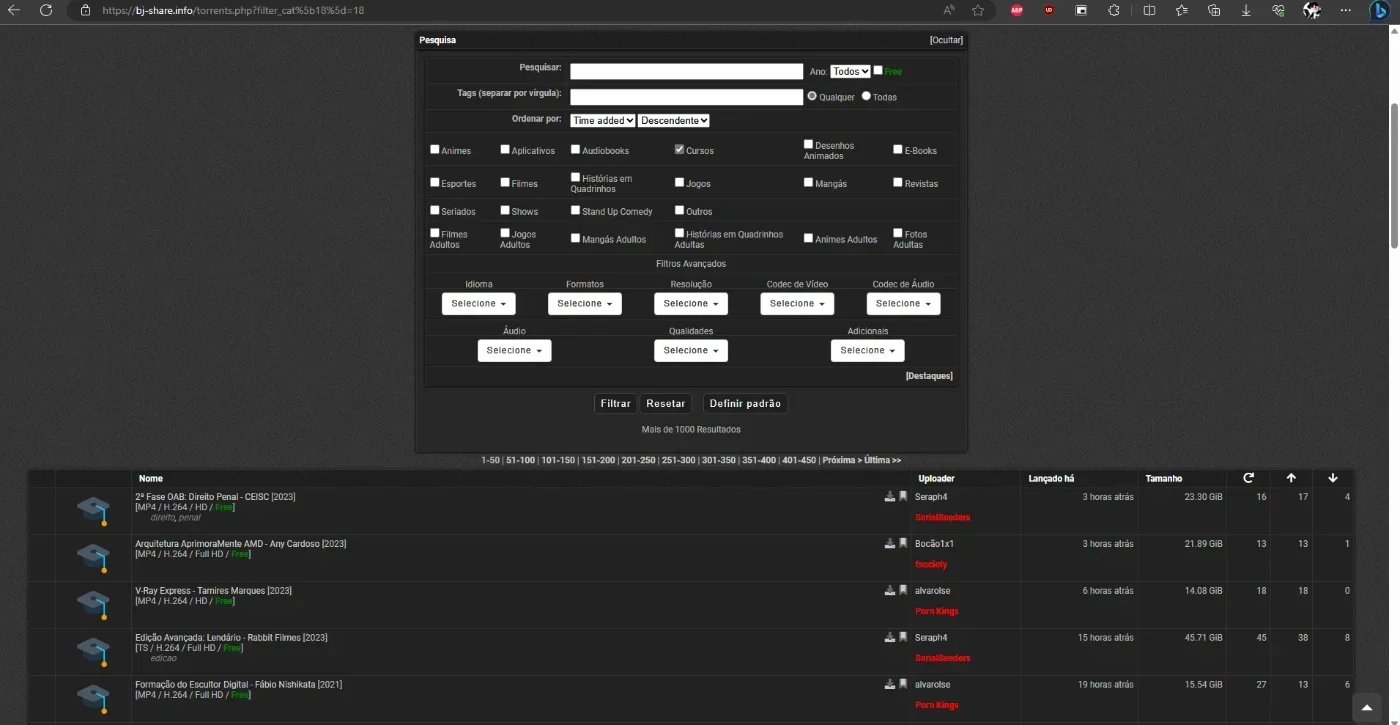The height and width of the screenshot is (725, 1400).
Task: Open the Ano year dropdown set to Todos
Action: (x=850, y=71)
